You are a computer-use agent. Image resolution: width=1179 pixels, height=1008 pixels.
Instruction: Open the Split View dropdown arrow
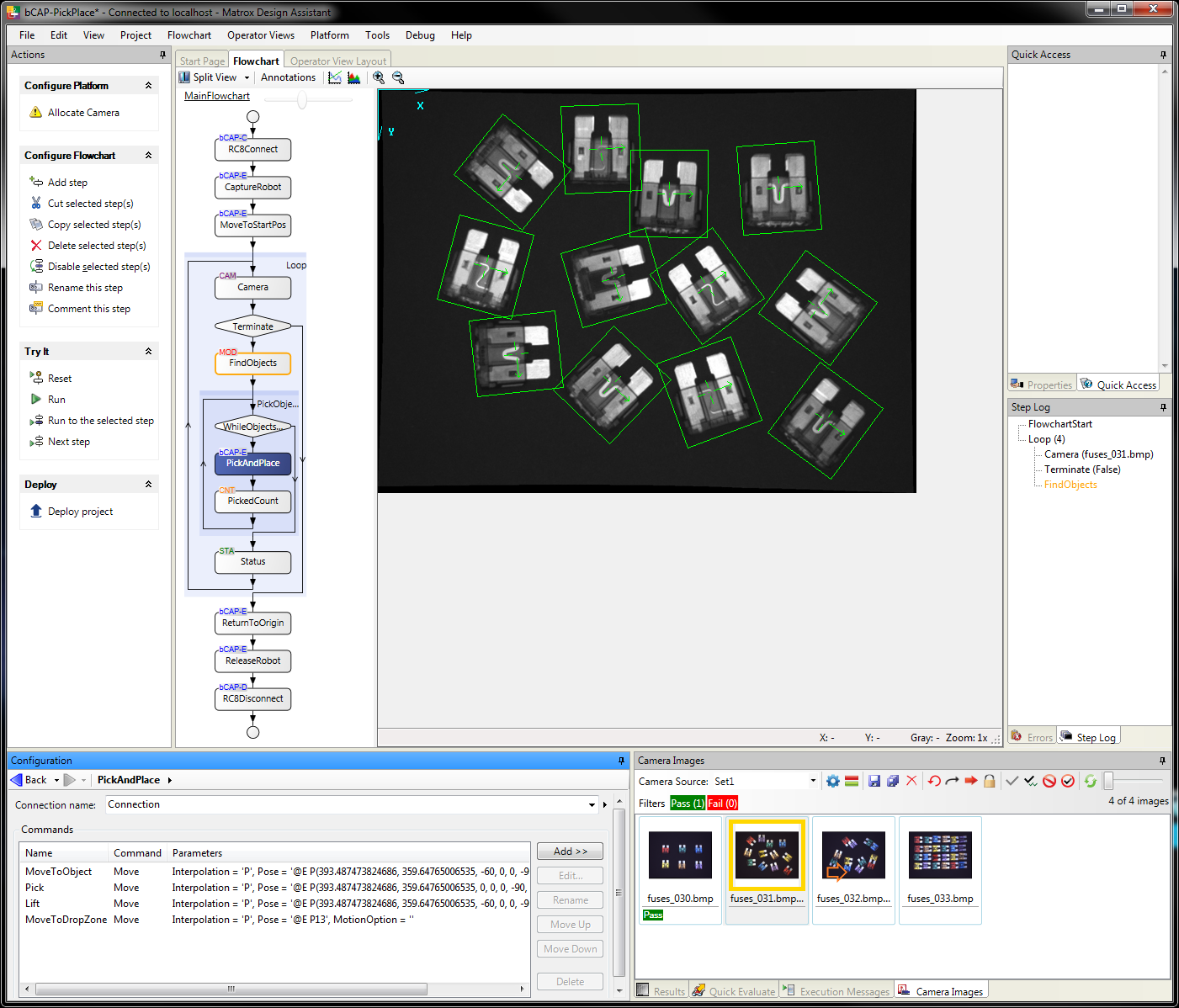247,77
